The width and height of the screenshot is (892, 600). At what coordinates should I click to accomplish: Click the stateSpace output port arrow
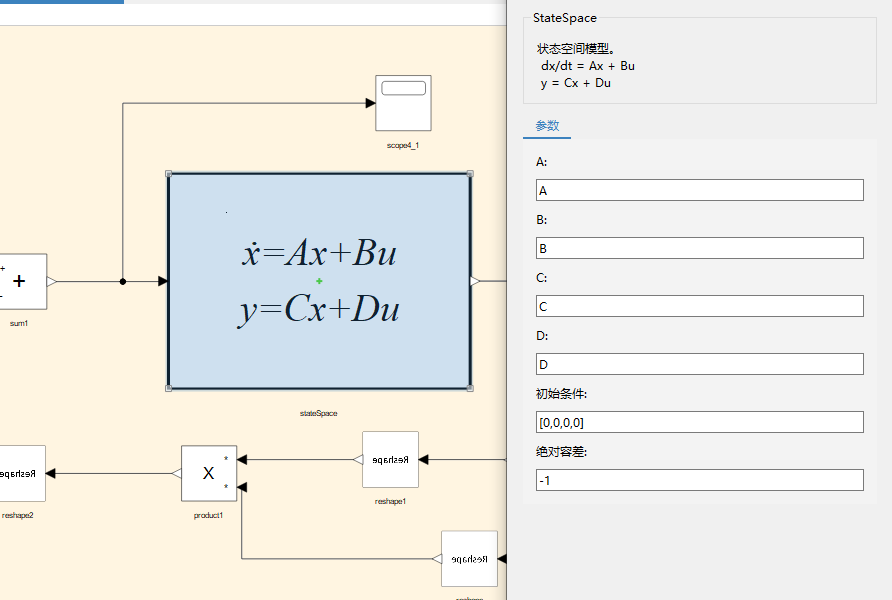pyautogui.click(x=476, y=281)
